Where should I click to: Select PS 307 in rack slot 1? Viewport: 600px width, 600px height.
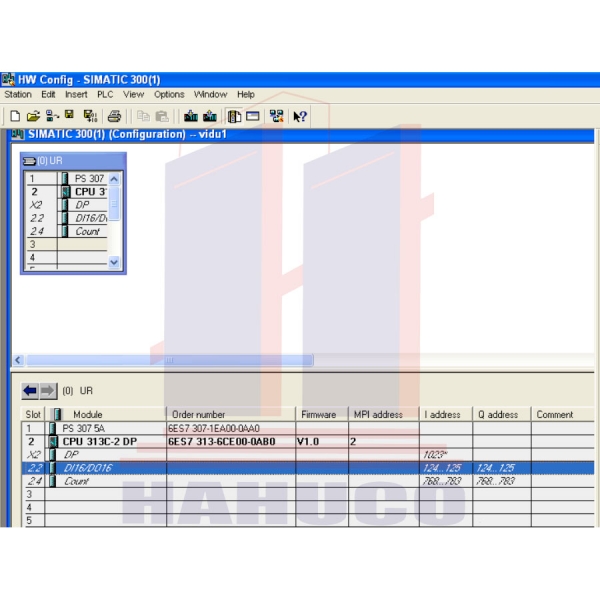click(90, 179)
